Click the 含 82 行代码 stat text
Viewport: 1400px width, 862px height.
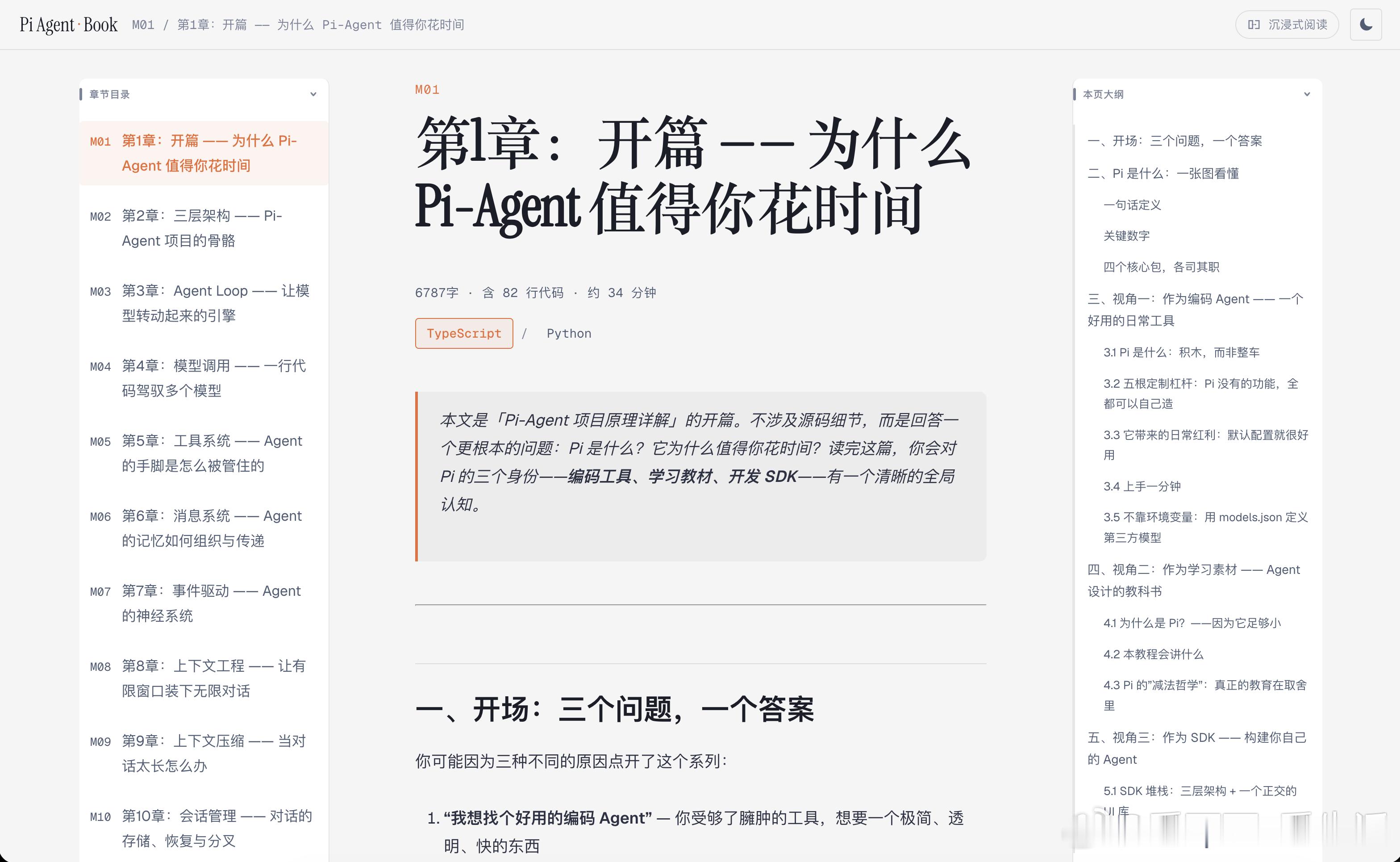(522, 293)
